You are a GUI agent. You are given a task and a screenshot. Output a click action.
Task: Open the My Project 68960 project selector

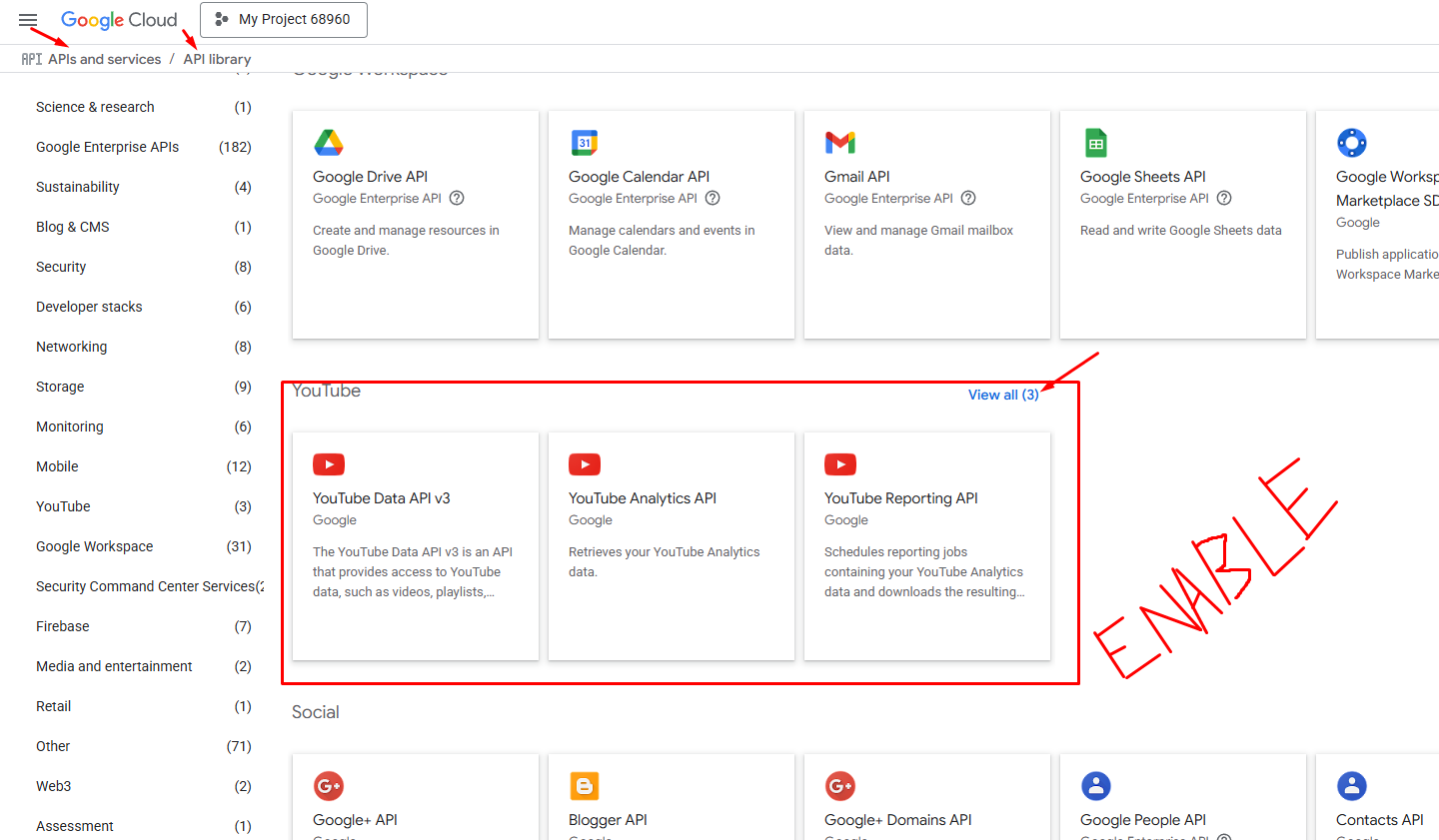click(284, 20)
